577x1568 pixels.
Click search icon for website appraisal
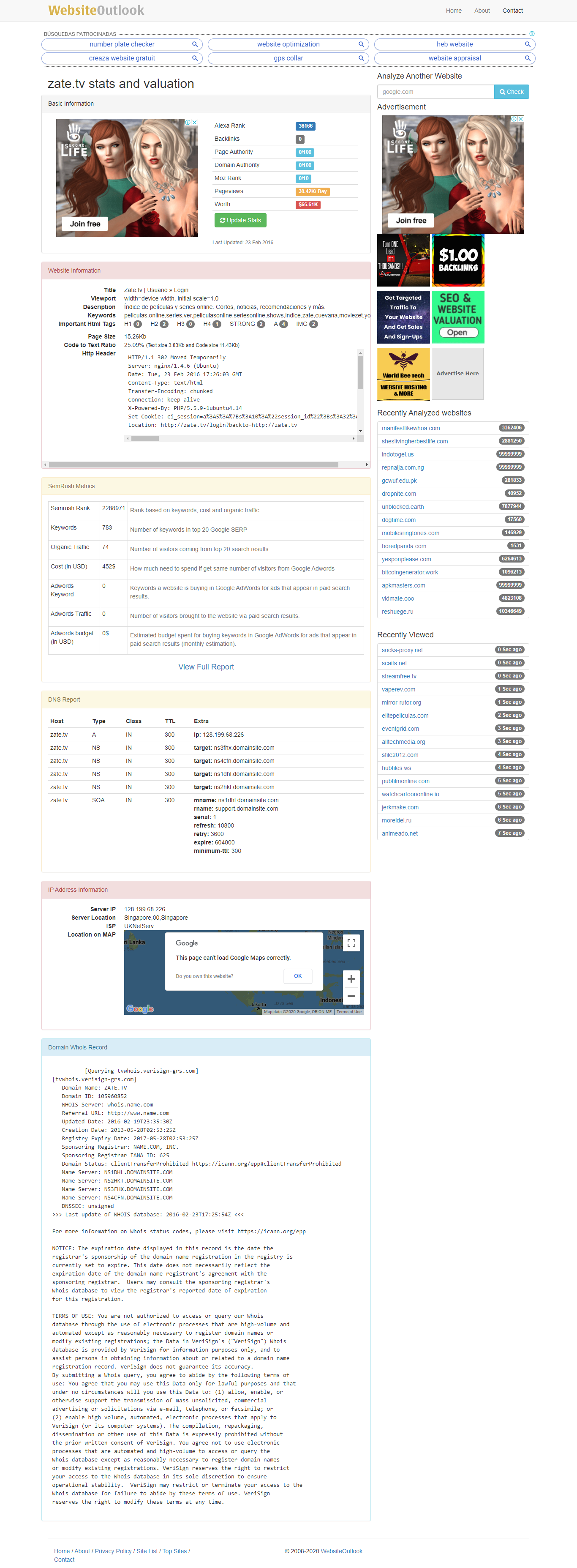click(x=528, y=58)
